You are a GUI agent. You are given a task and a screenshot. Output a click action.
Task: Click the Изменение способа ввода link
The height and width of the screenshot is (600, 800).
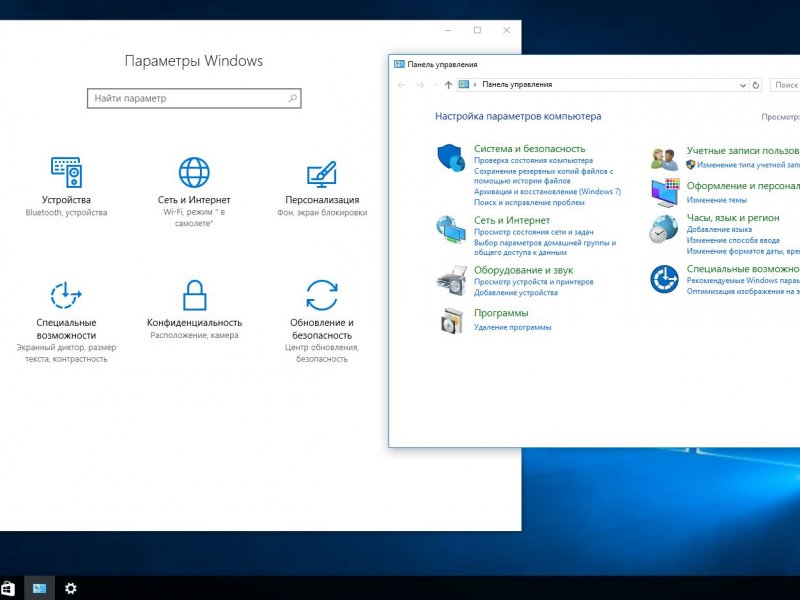[733, 240]
